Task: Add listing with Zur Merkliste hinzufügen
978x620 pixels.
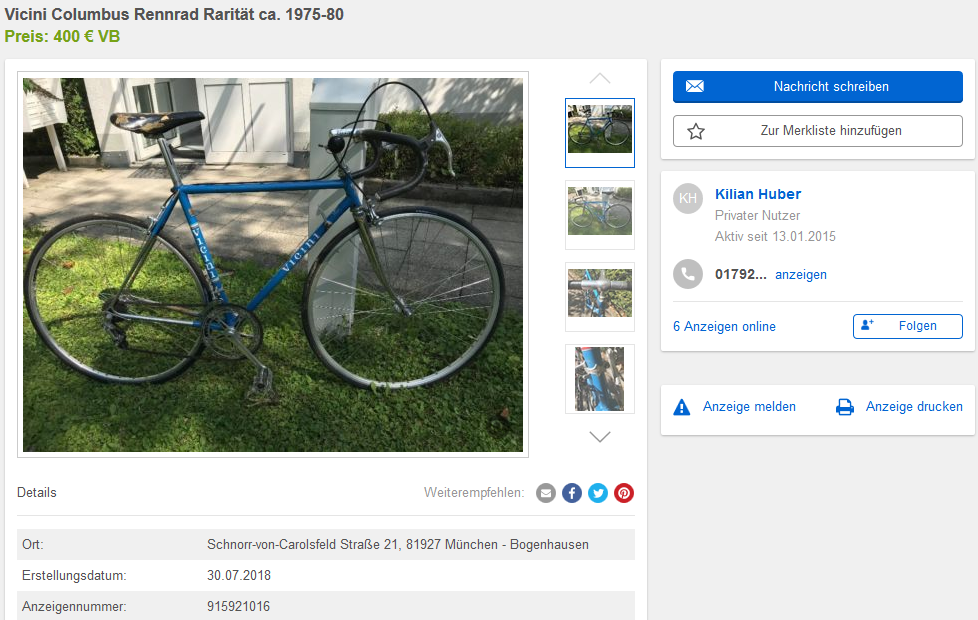Action: point(818,131)
